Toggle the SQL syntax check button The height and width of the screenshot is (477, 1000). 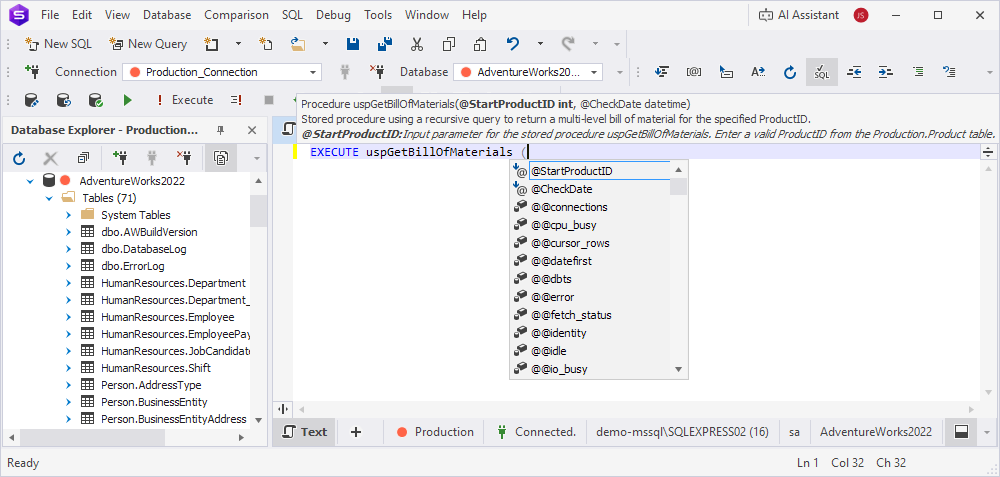tap(822, 72)
